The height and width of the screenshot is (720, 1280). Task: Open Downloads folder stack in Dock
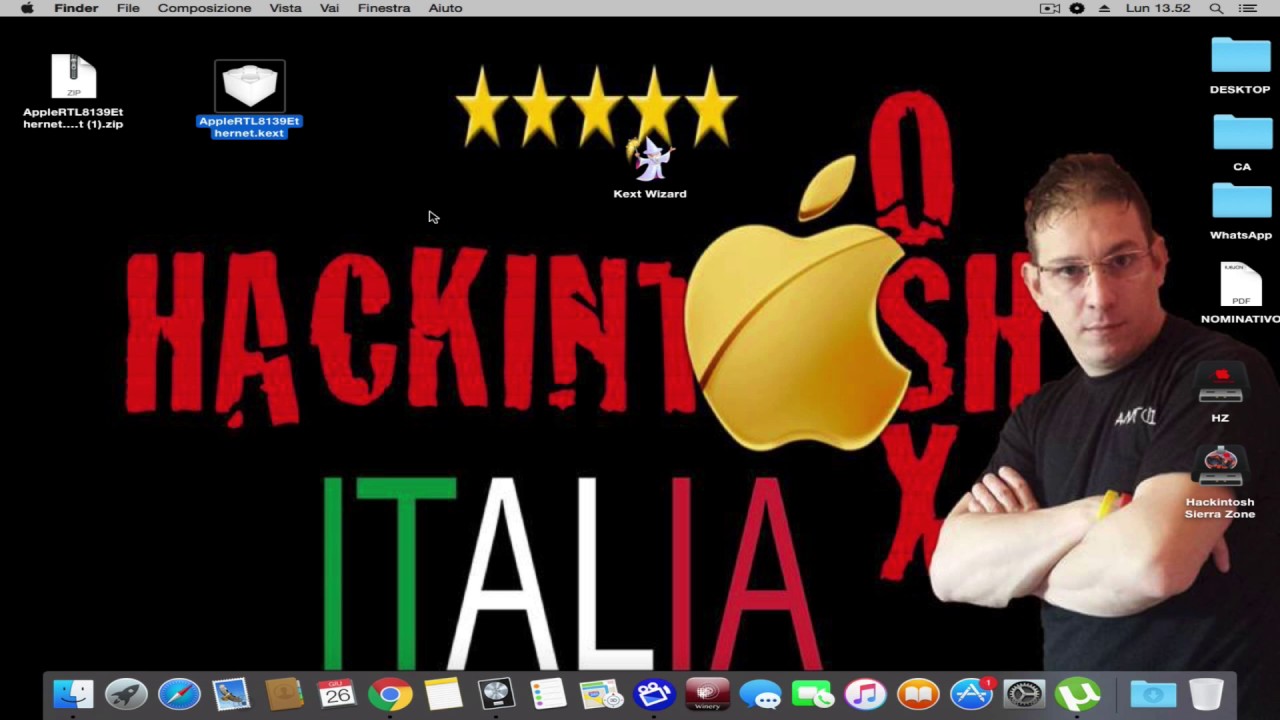[x=1153, y=694]
